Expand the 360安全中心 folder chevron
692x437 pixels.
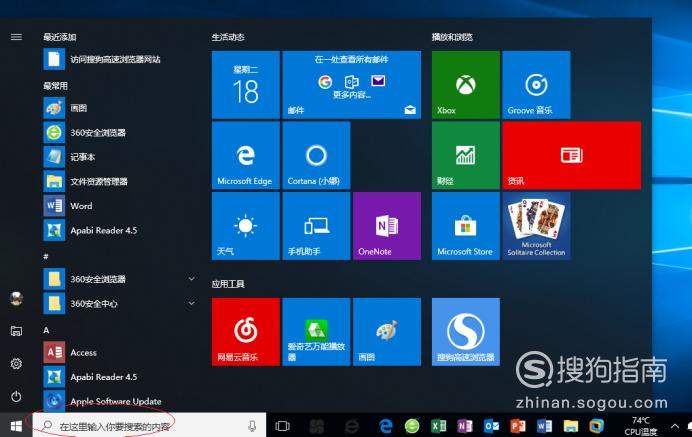click(192, 303)
